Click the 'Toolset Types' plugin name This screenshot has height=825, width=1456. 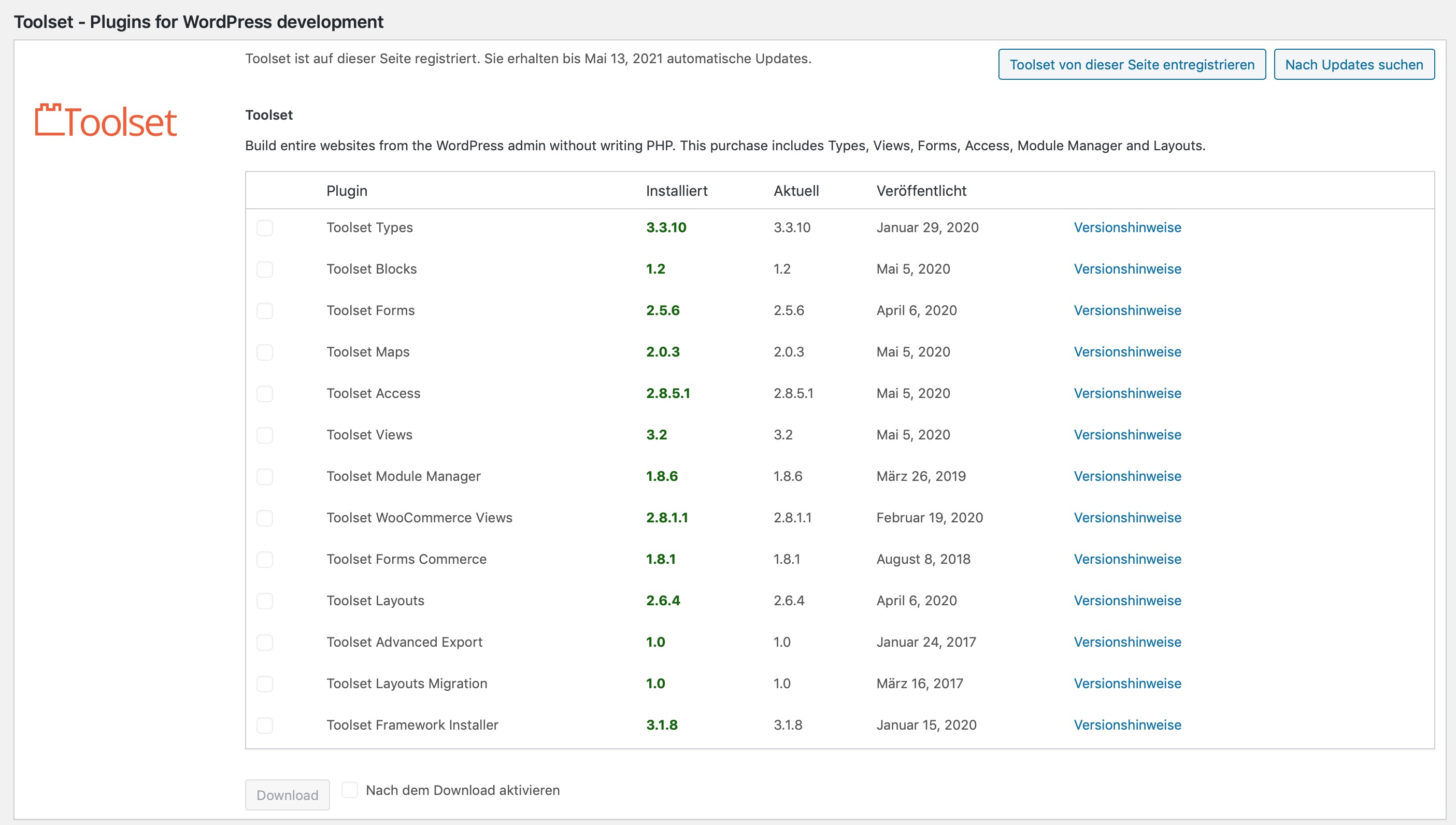tap(369, 228)
